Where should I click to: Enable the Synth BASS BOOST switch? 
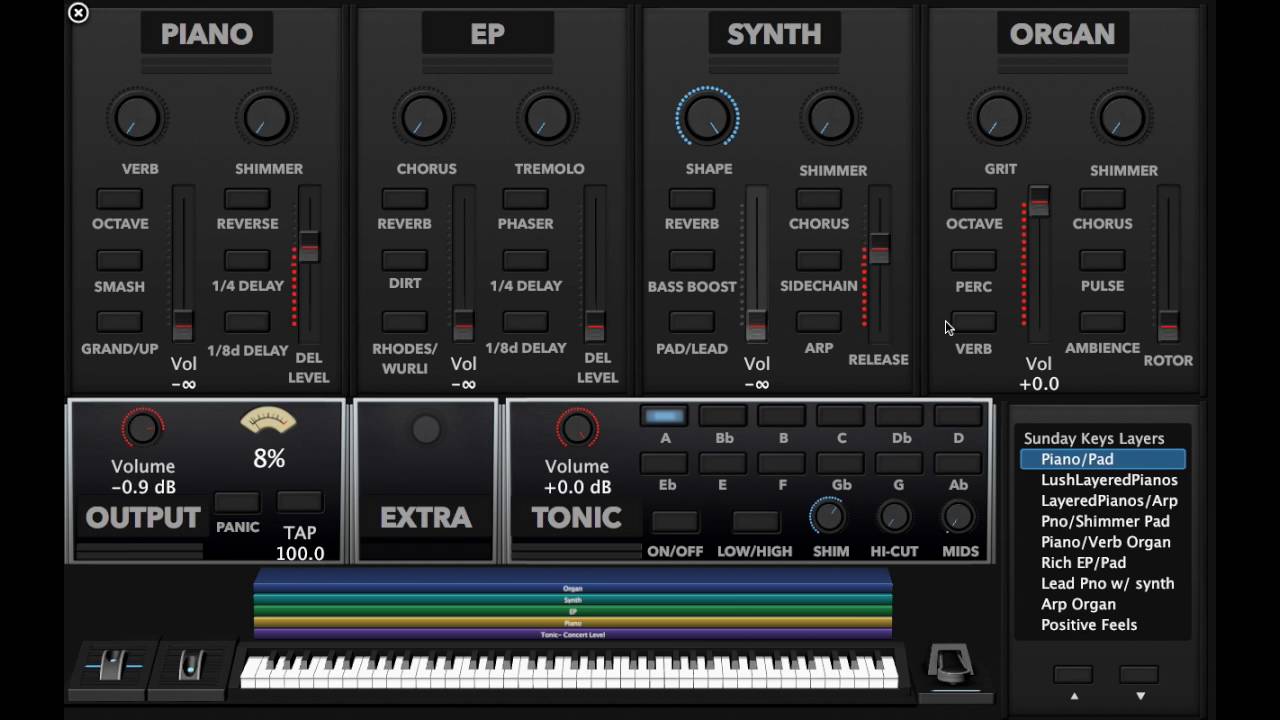[691, 261]
